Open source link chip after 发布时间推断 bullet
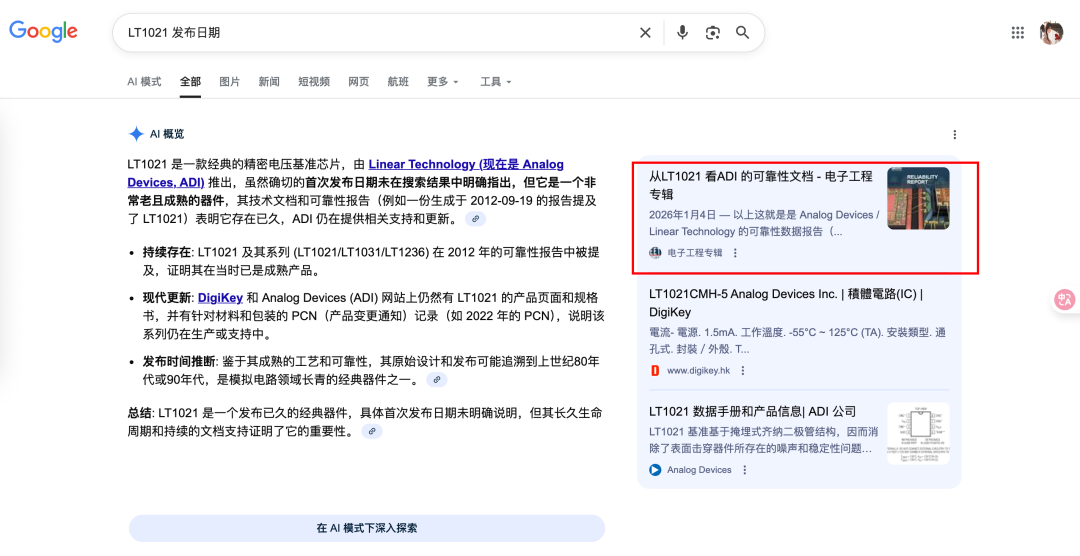 pos(437,380)
